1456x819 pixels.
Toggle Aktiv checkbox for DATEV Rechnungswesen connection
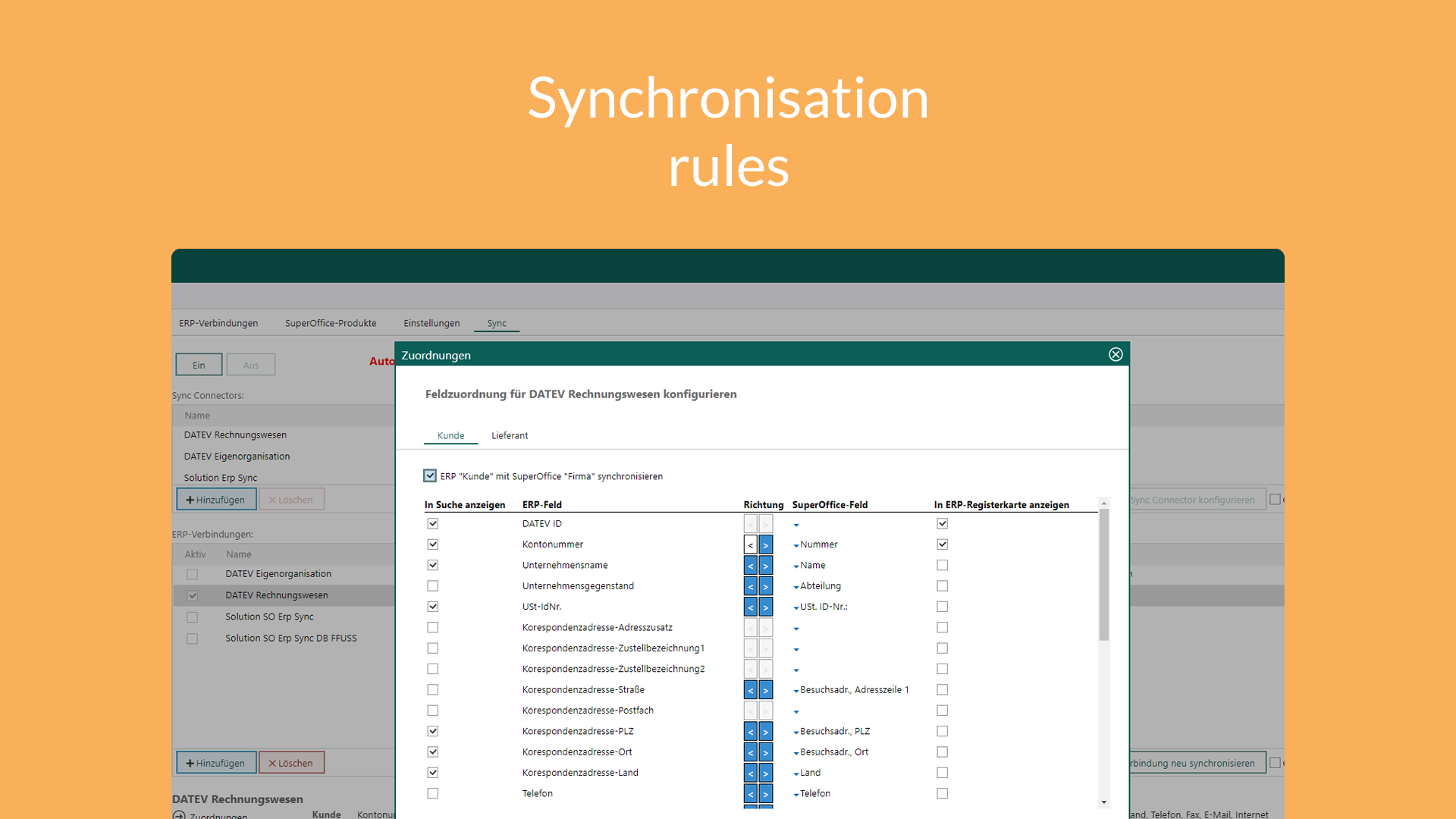point(193,596)
